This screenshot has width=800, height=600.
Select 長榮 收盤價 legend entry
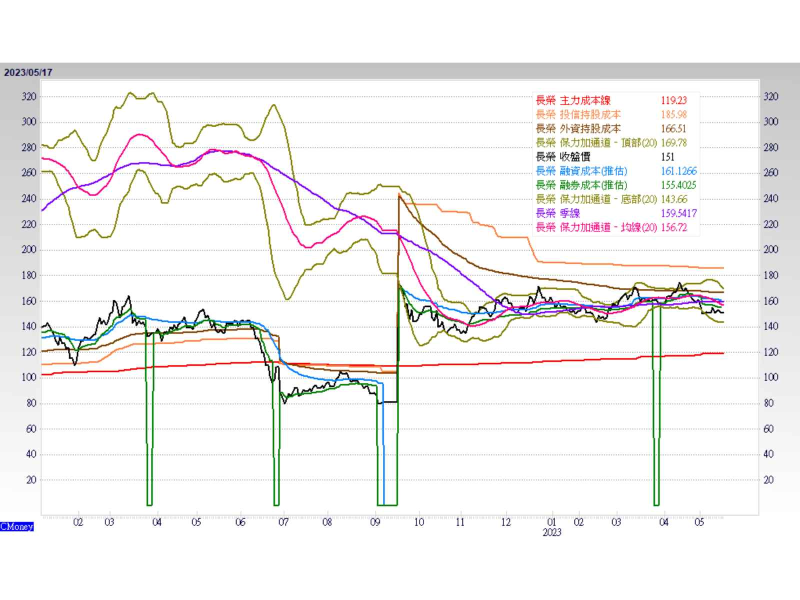(565, 157)
